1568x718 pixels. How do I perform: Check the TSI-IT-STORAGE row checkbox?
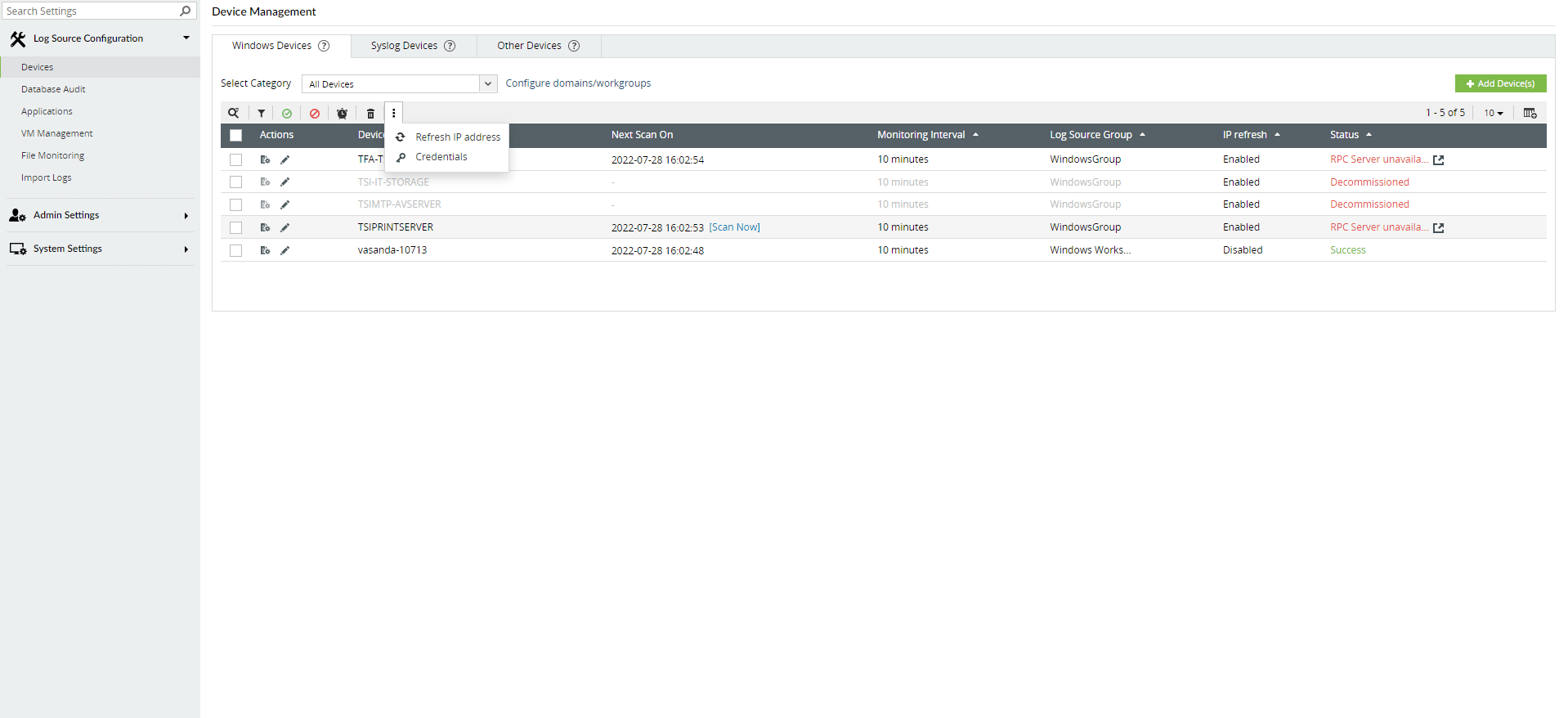(x=236, y=182)
